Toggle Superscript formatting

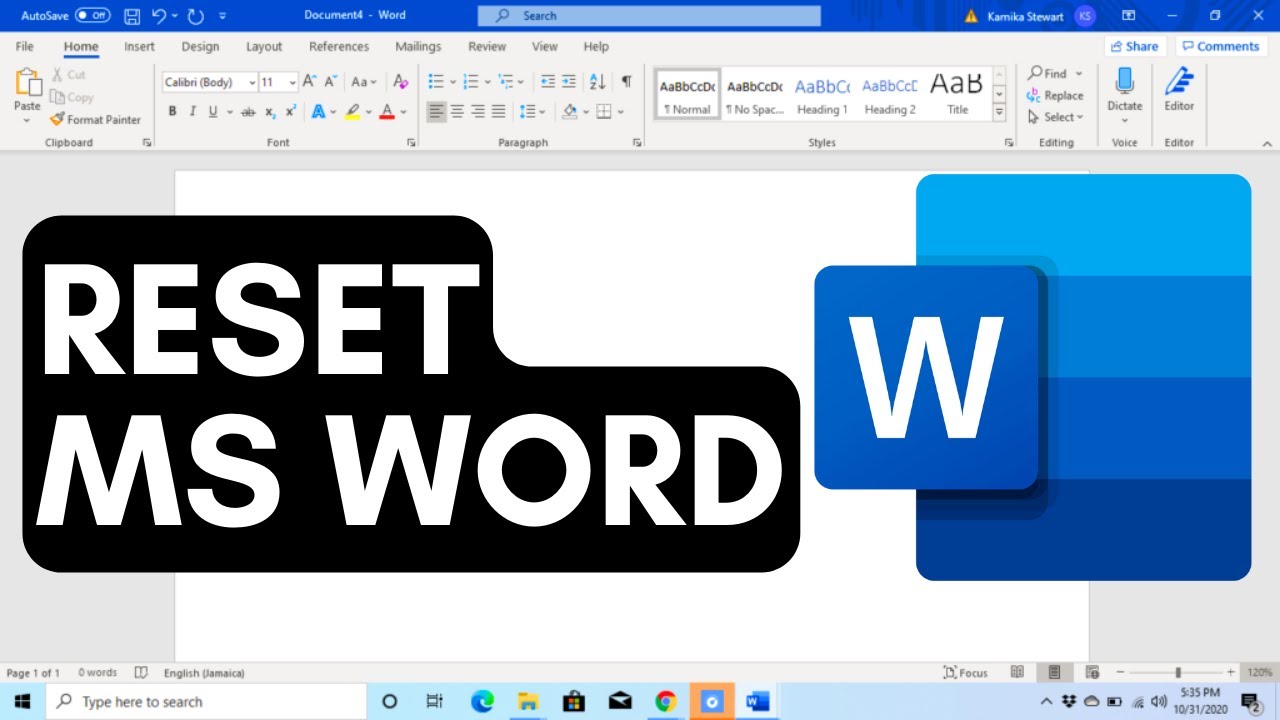[291, 111]
